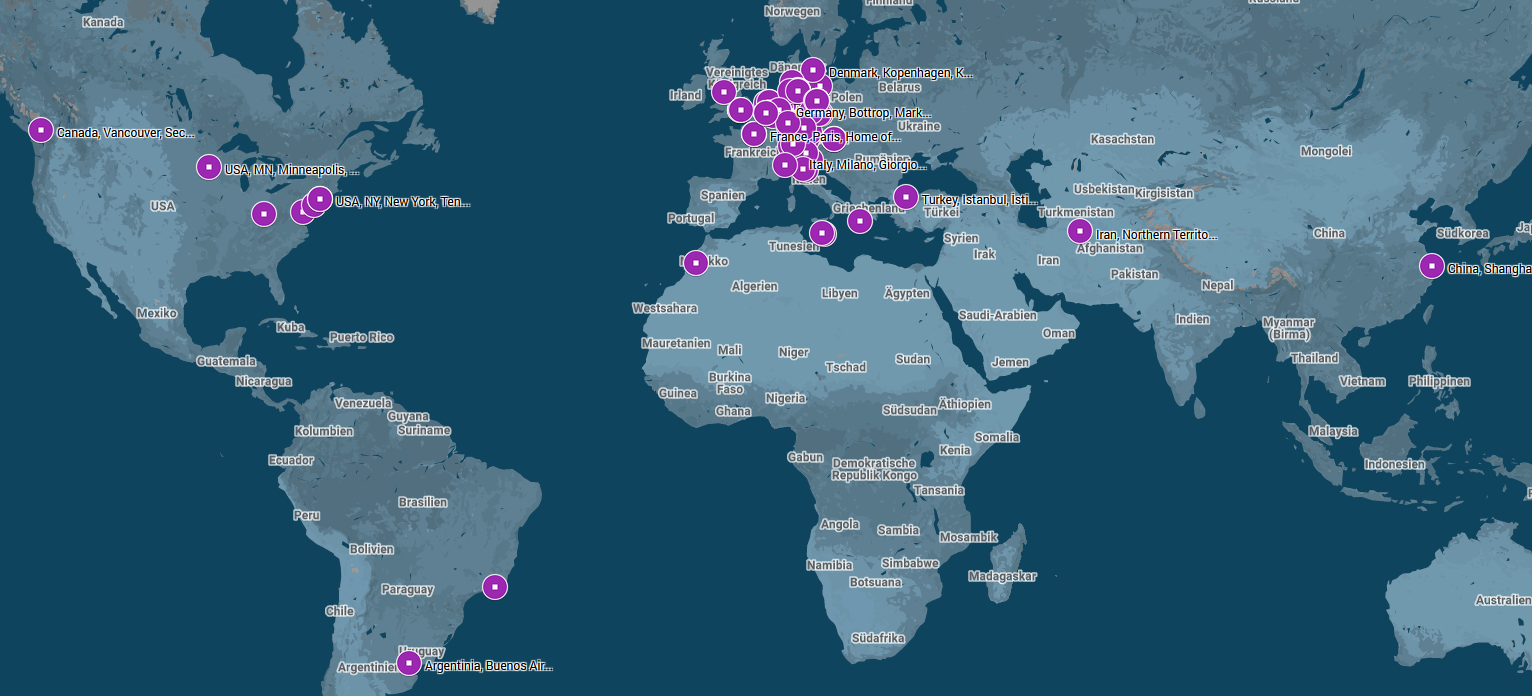Screen dimensions: 1532x696
Task: Select the marker near Tunisia's coast
Action: (822, 233)
